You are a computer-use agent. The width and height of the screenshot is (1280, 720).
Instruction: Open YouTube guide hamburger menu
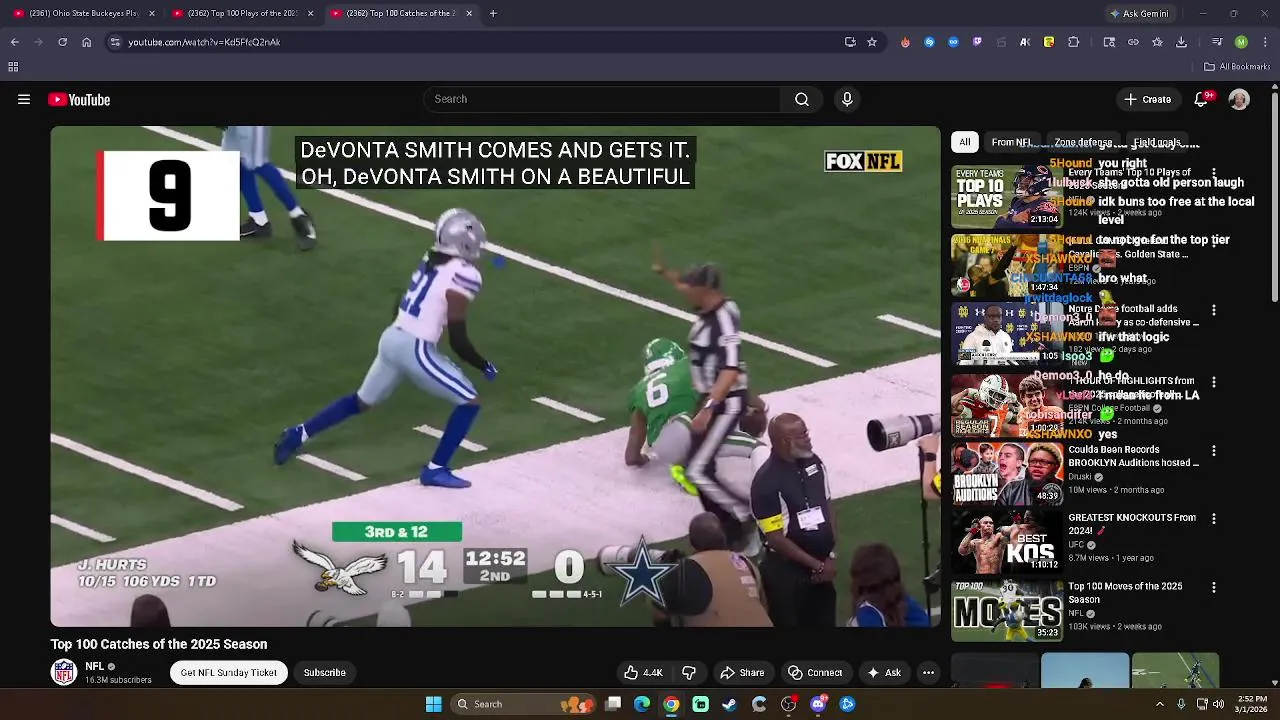pyautogui.click(x=24, y=99)
